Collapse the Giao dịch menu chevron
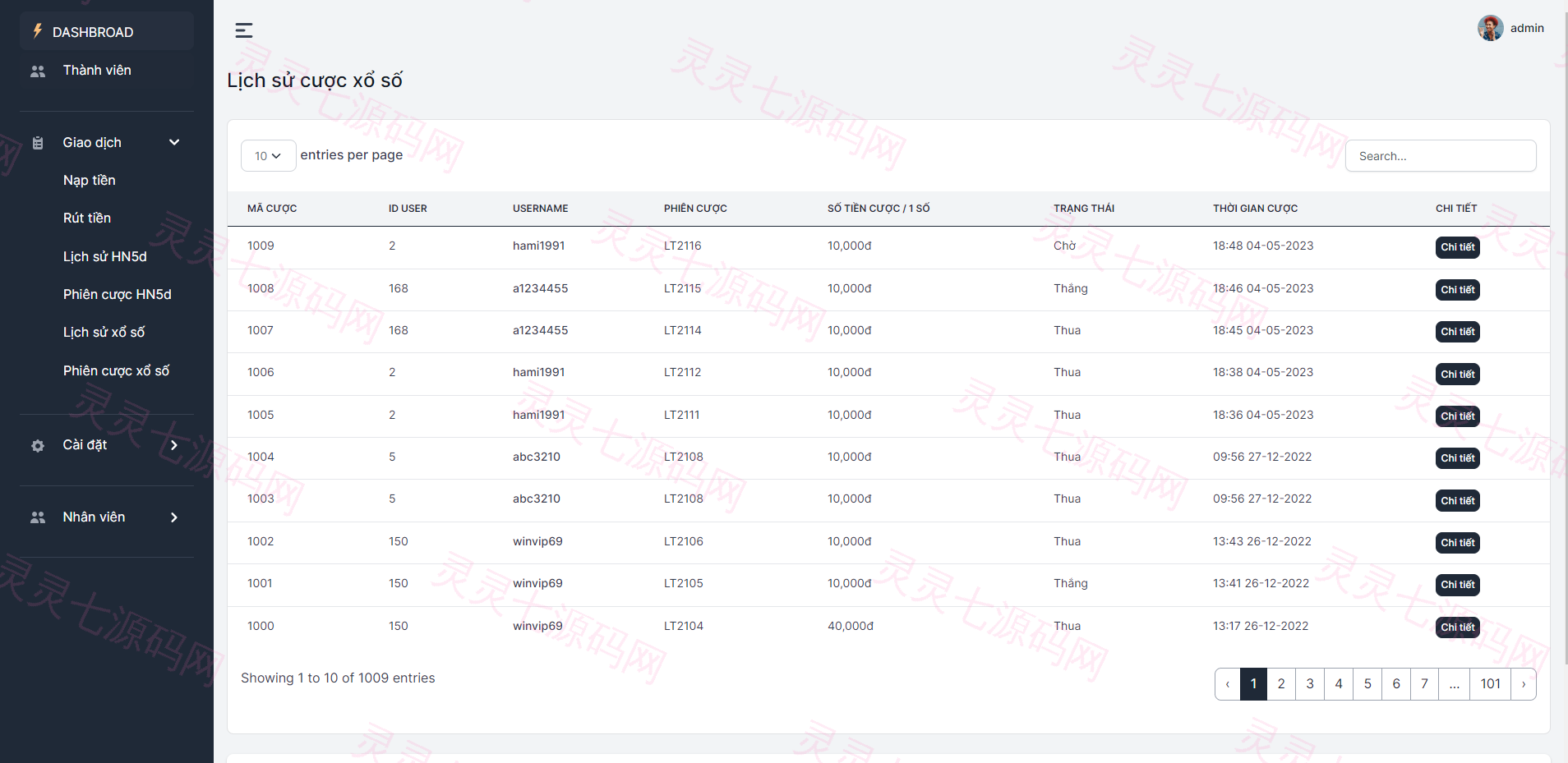The image size is (1568, 763). (x=174, y=142)
